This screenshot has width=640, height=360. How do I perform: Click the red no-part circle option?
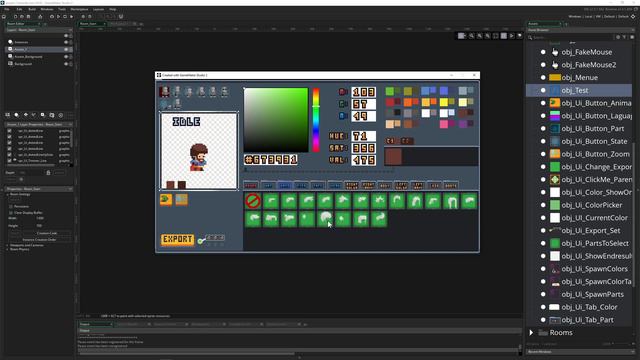coord(253,201)
